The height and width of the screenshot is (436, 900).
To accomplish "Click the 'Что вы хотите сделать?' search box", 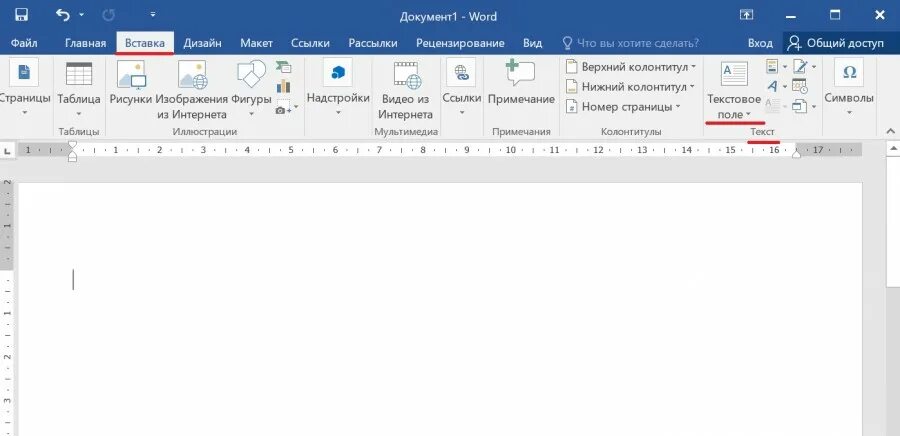I will pyautogui.click(x=630, y=43).
